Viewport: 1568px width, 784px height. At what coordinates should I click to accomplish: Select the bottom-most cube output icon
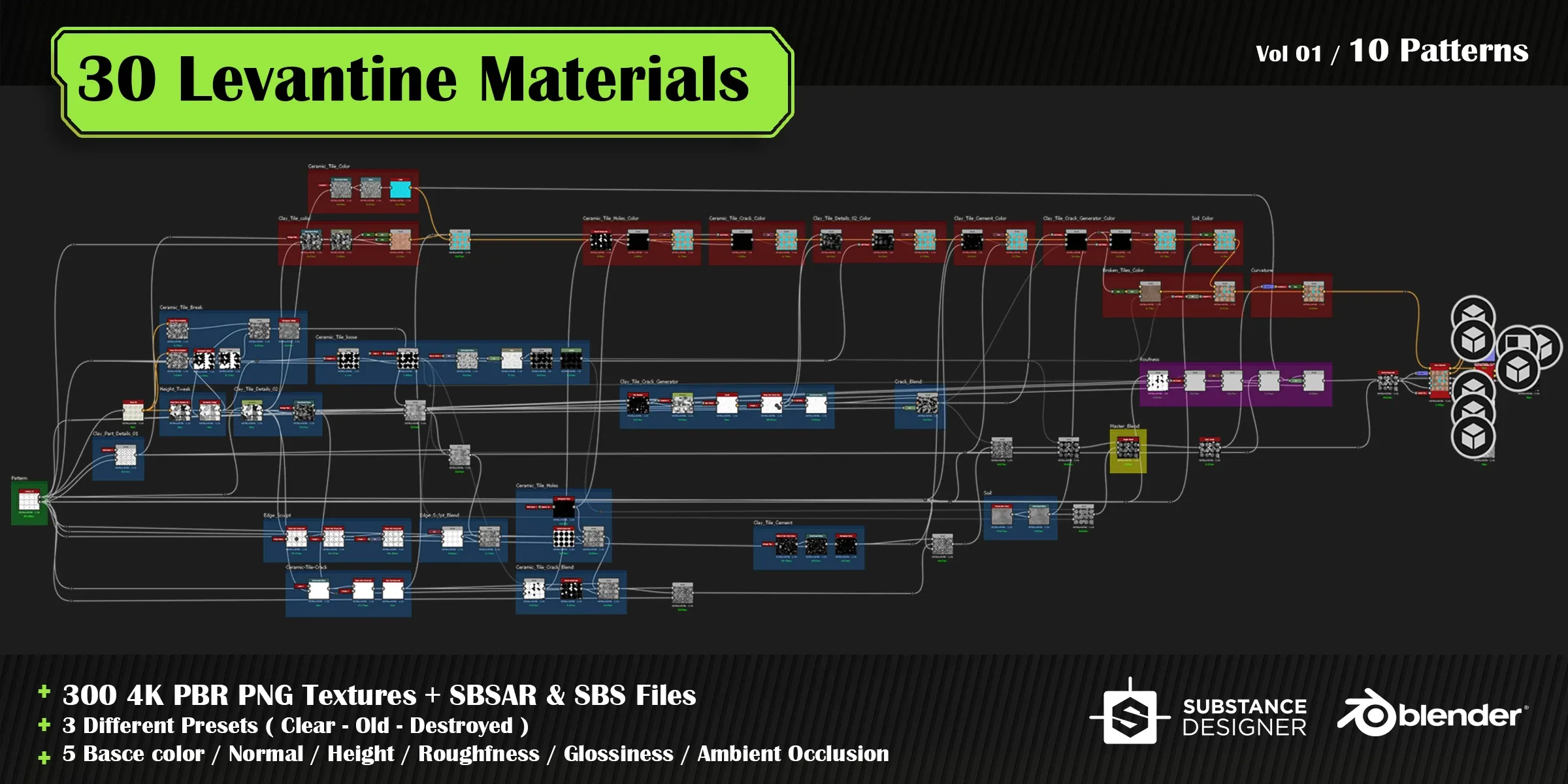tap(1473, 437)
